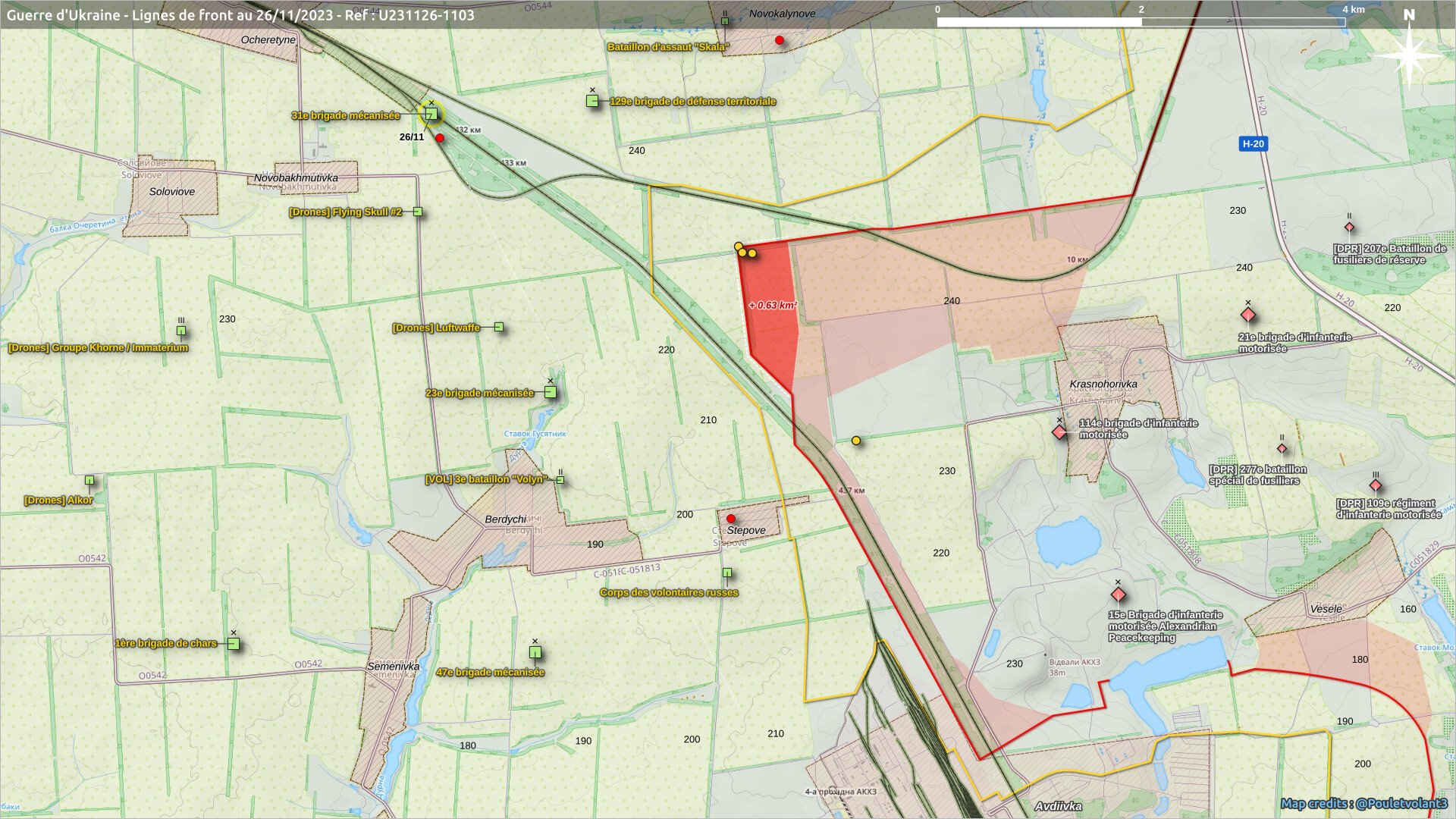The image size is (1456, 819).
Task: Click the white distance scale bar
Action: coord(1141,22)
